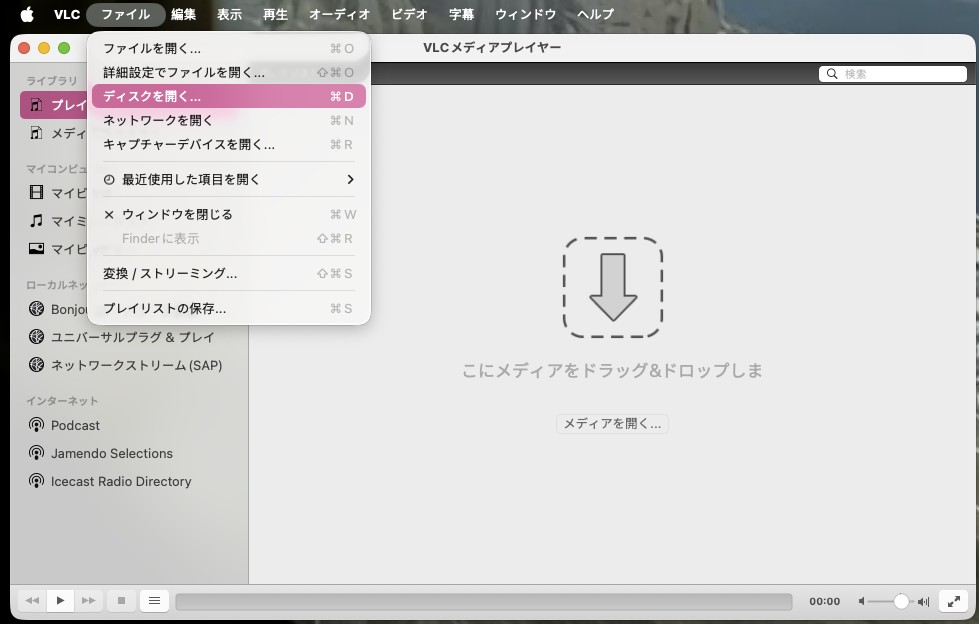979x624 pixels.
Task: Click the media library icon in sidebar
Action: [37, 132]
